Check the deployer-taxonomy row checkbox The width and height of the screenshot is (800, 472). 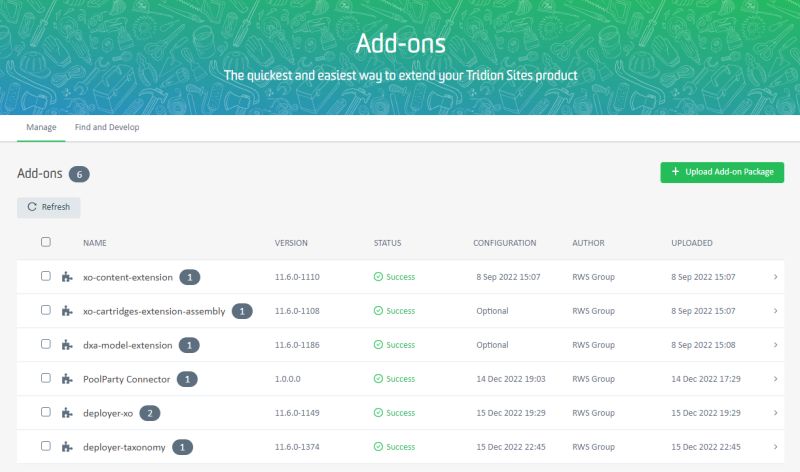pyautogui.click(x=46, y=446)
